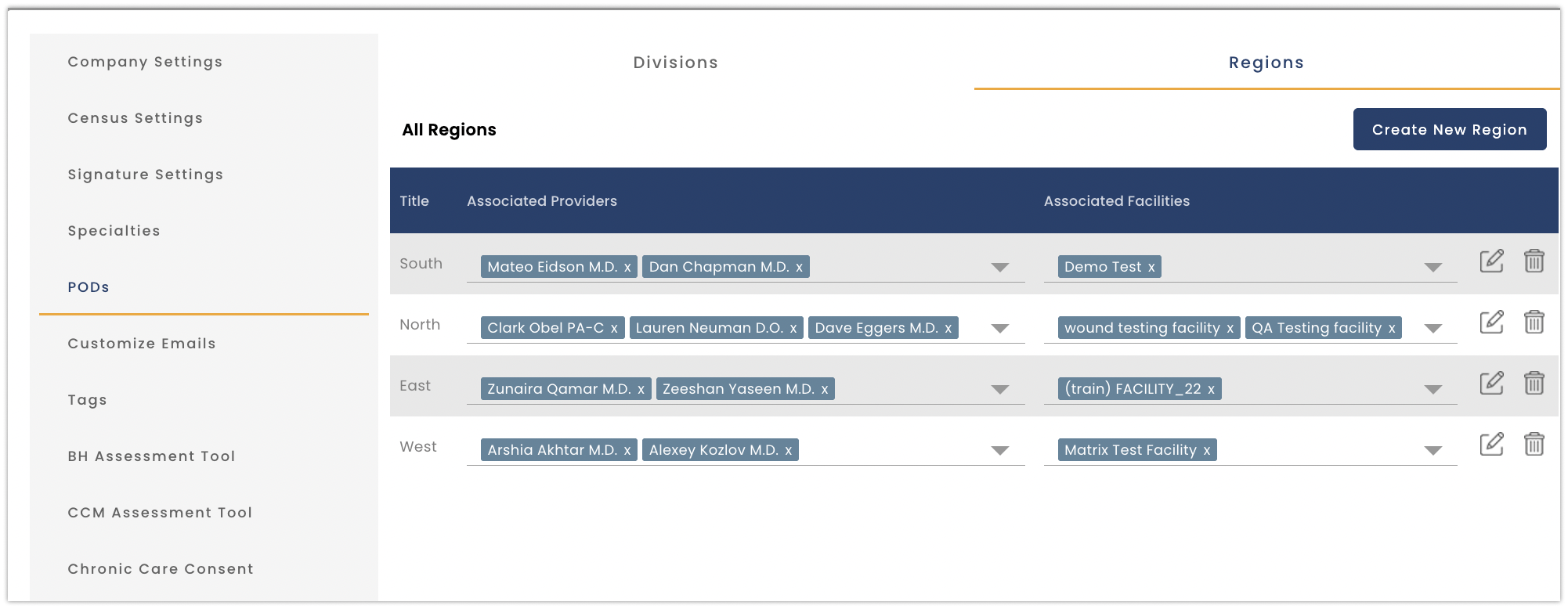This screenshot has width=1568, height=609.
Task: Expand North providers dropdown
Action: [x=999, y=329]
